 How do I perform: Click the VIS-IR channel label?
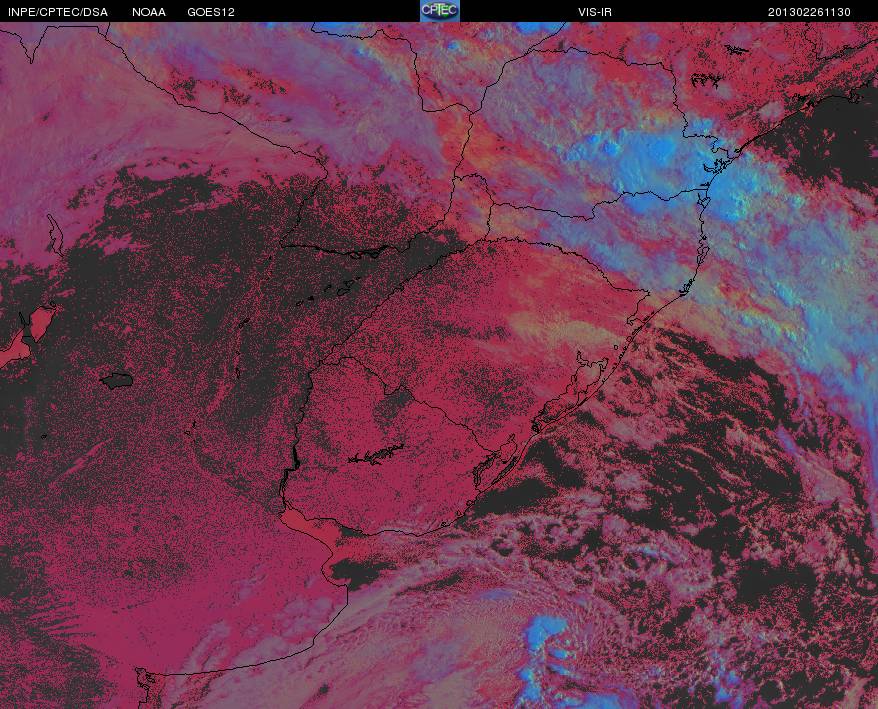point(595,12)
